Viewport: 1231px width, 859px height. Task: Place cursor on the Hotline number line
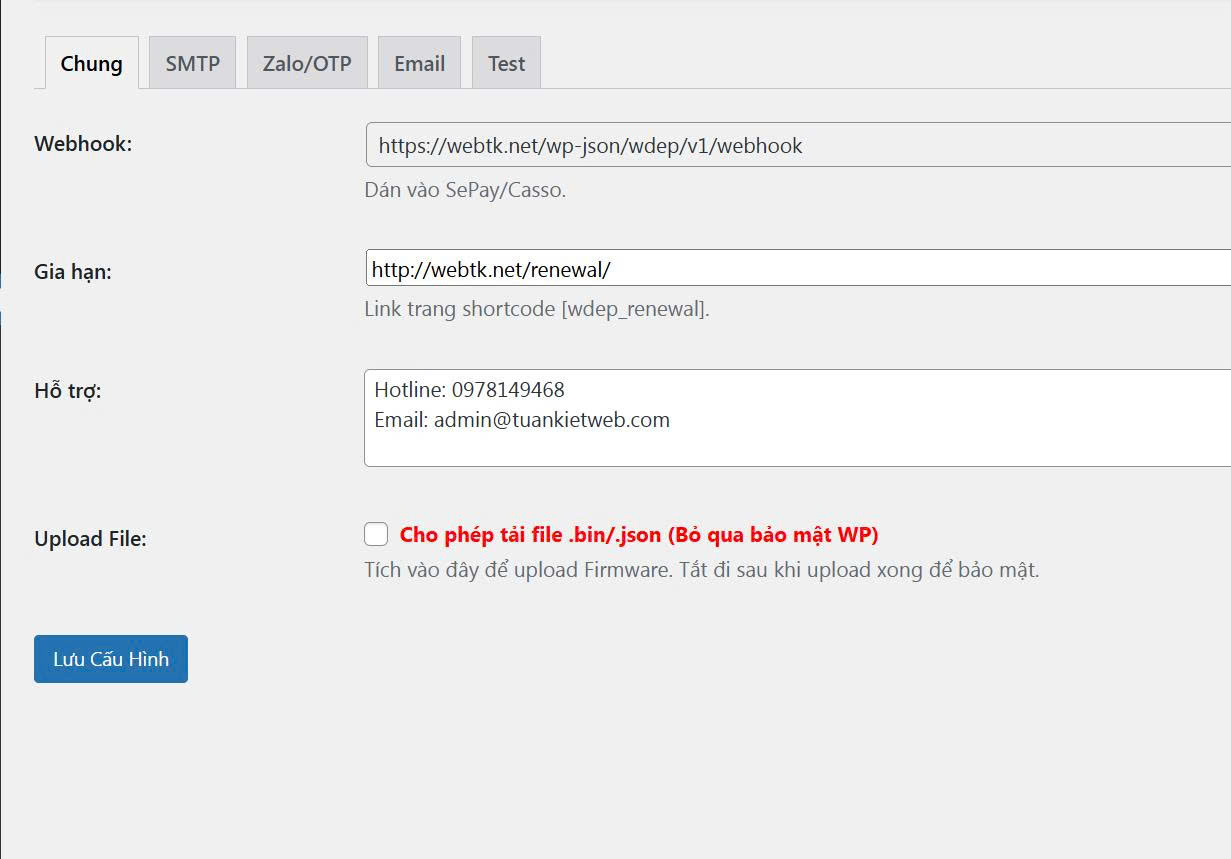click(x=469, y=390)
